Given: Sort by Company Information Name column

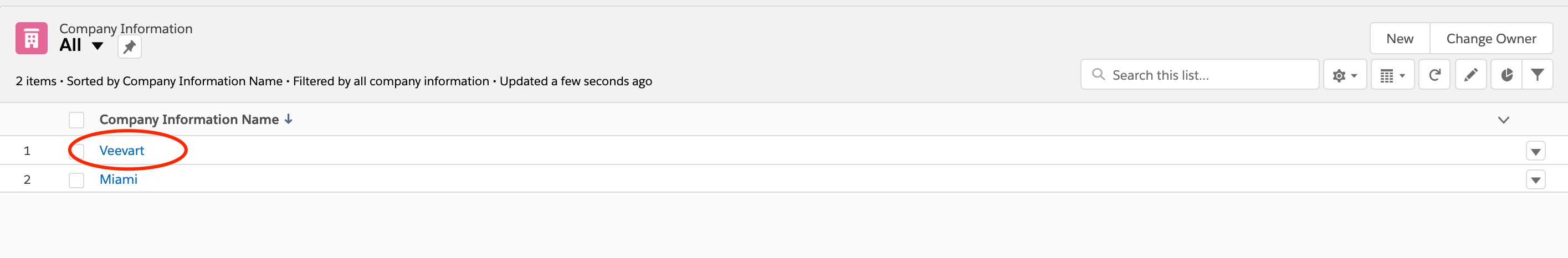Looking at the screenshot, I should pyautogui.click(x=189, y=120).
